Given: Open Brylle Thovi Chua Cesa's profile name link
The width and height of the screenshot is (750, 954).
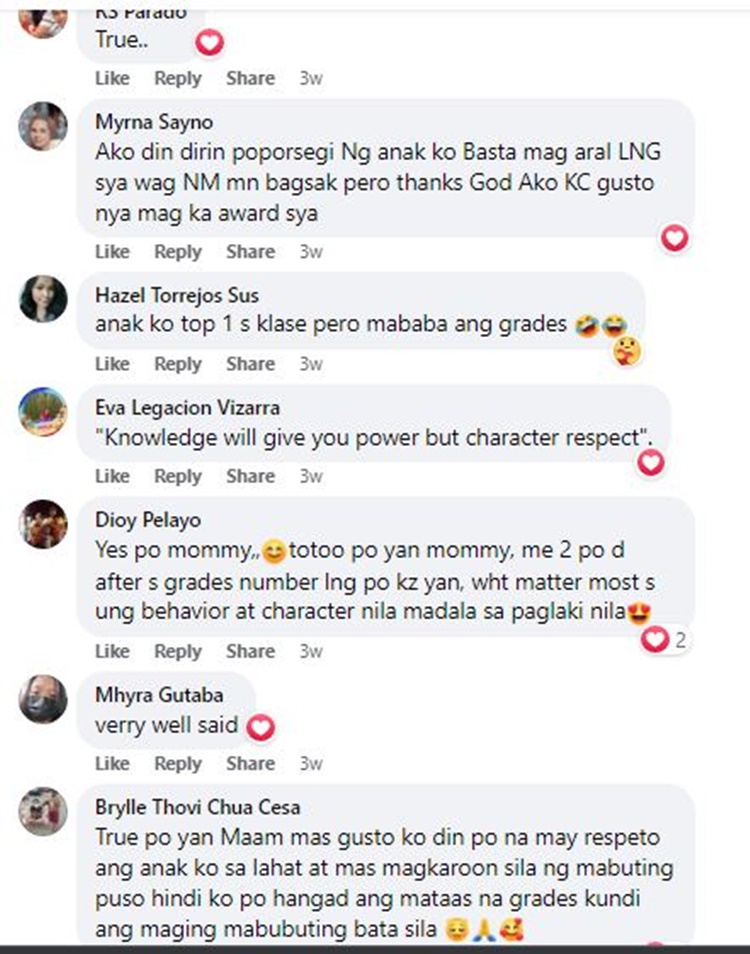Looking at the screenshot, I should pos(198,807).
